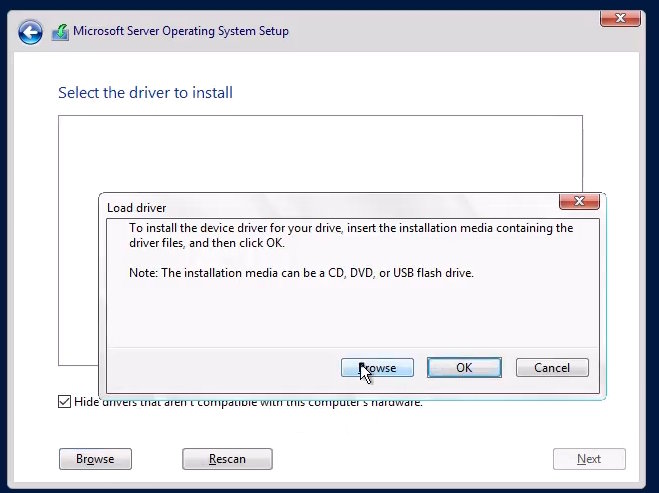Click the 'Microsoft Server Operating System Setup' title

pyautogui.click(x=181, y=31)
